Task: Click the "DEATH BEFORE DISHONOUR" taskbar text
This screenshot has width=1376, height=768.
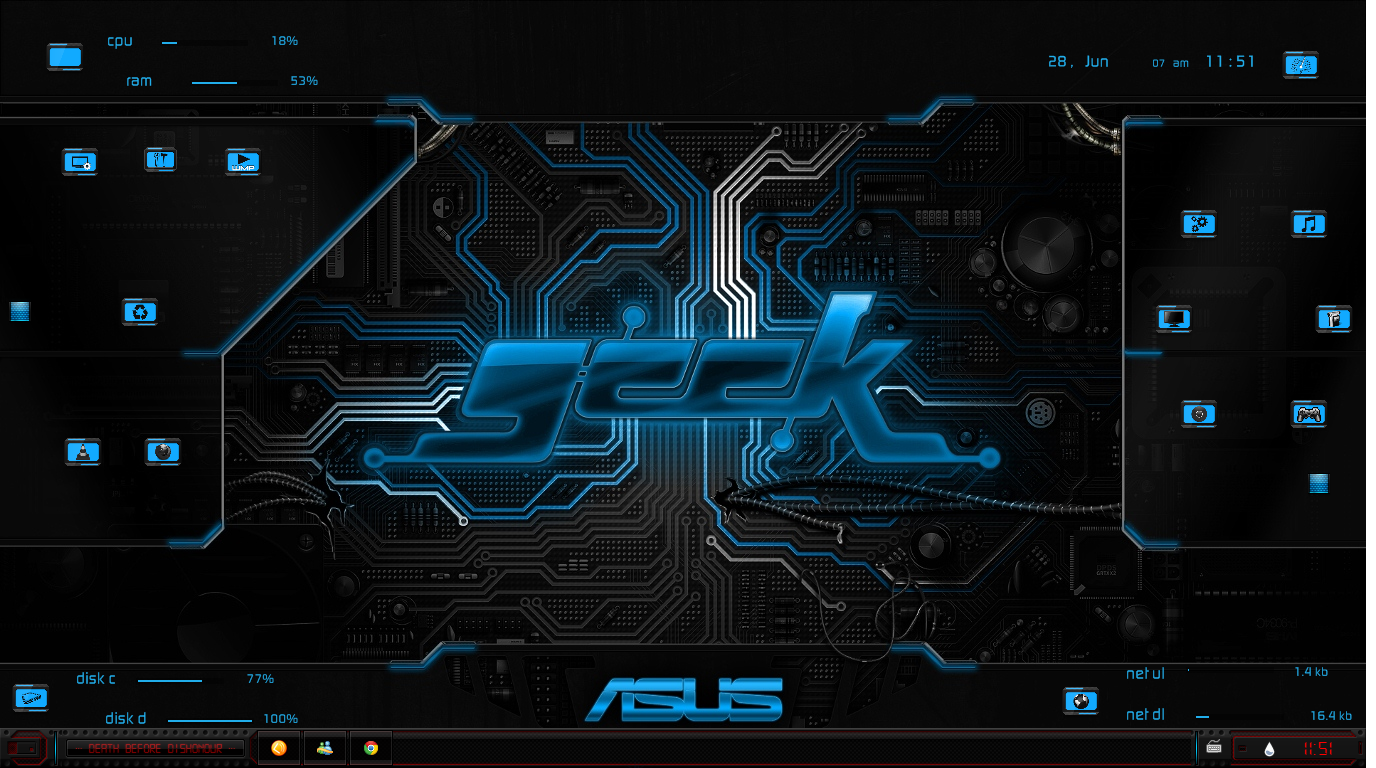Action: pyautogui.click(x=155, y=748)
